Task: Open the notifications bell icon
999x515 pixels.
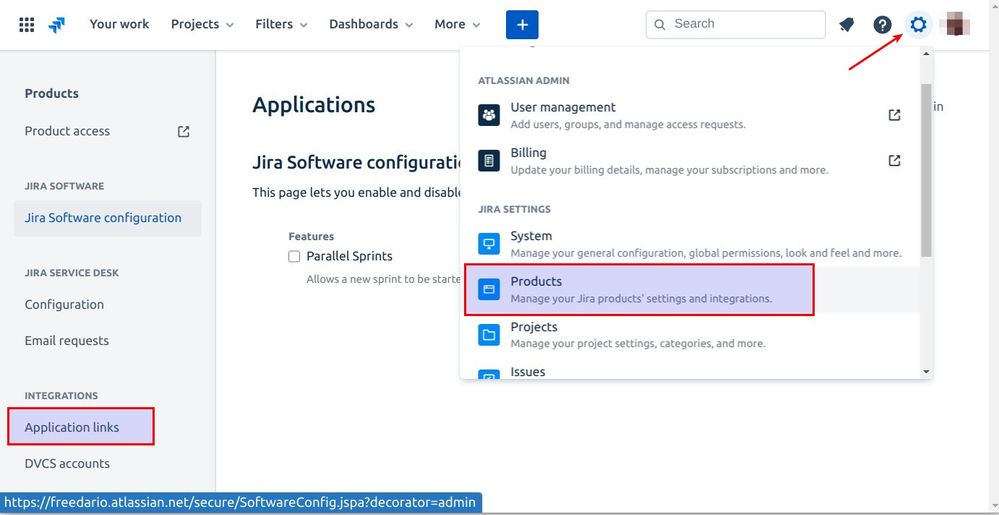Action: coord(846,25)
